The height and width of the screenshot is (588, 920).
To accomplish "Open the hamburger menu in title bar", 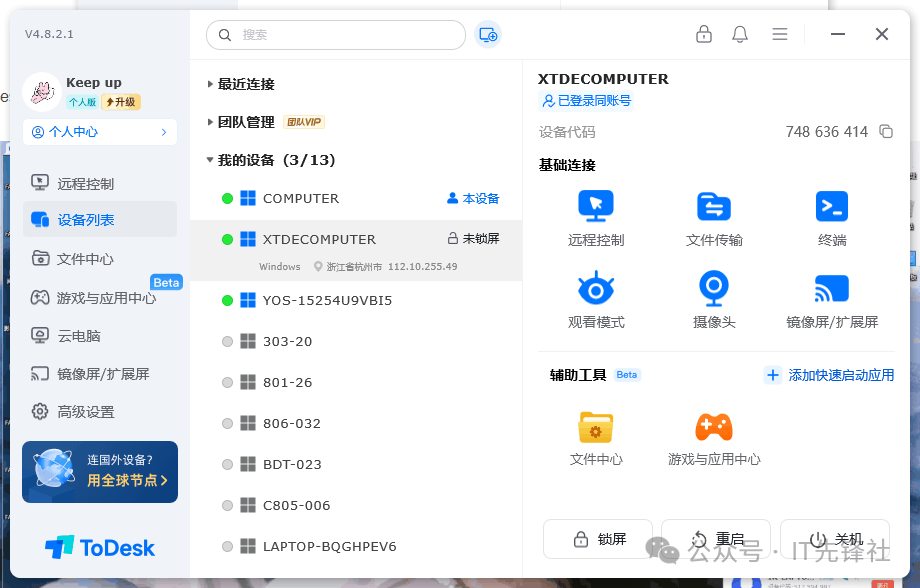I will (780, 34).
